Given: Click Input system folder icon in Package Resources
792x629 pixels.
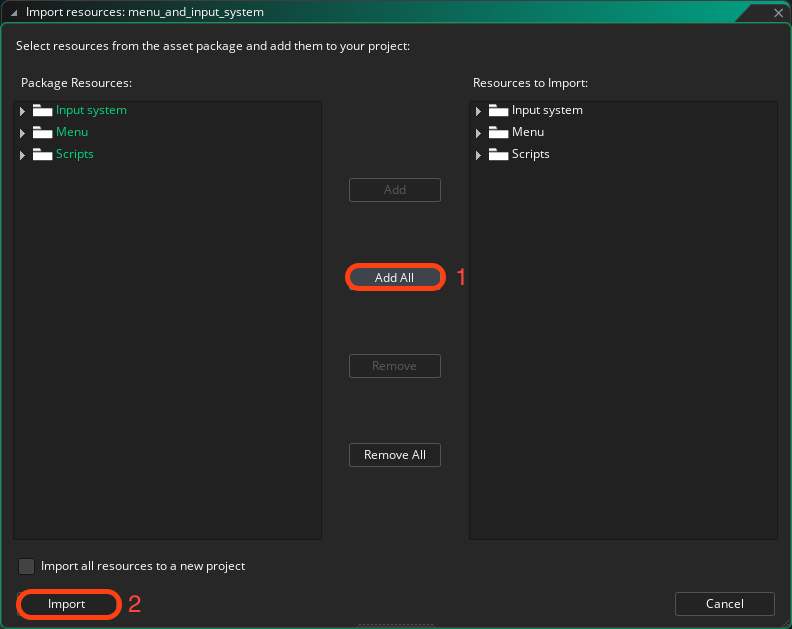Looking at the screenshot, I should click(42, 110).
